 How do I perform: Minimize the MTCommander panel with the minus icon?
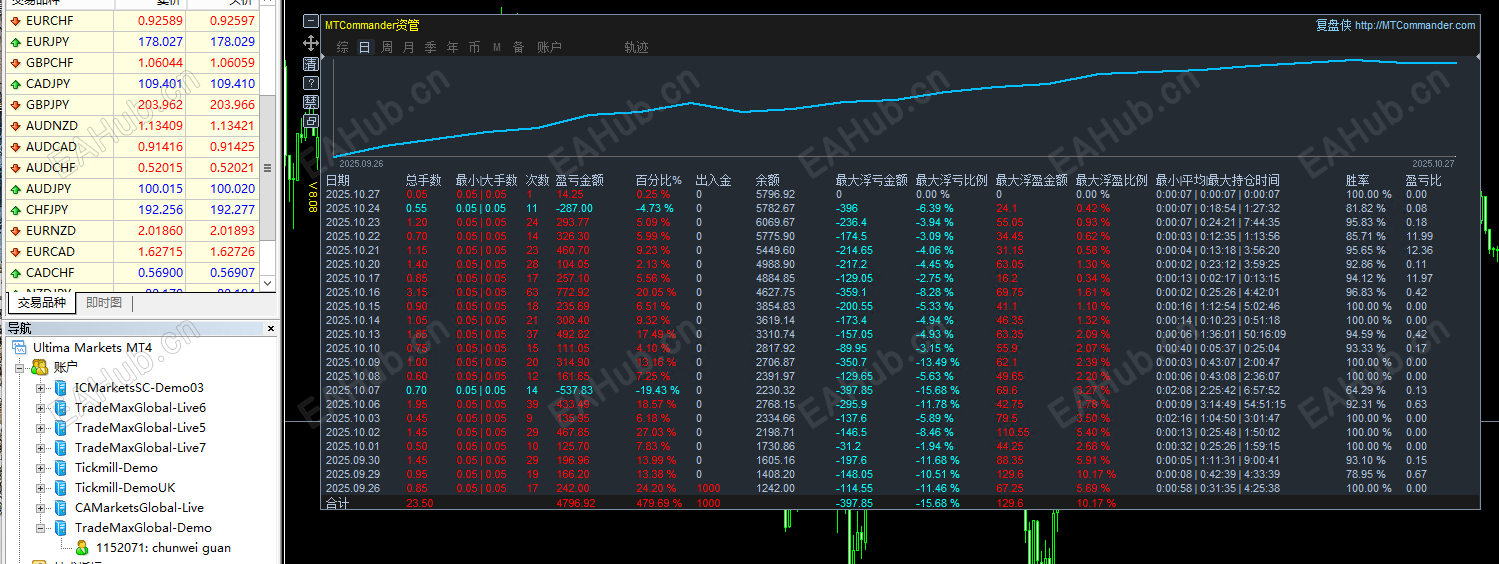[x=310, y=23]
